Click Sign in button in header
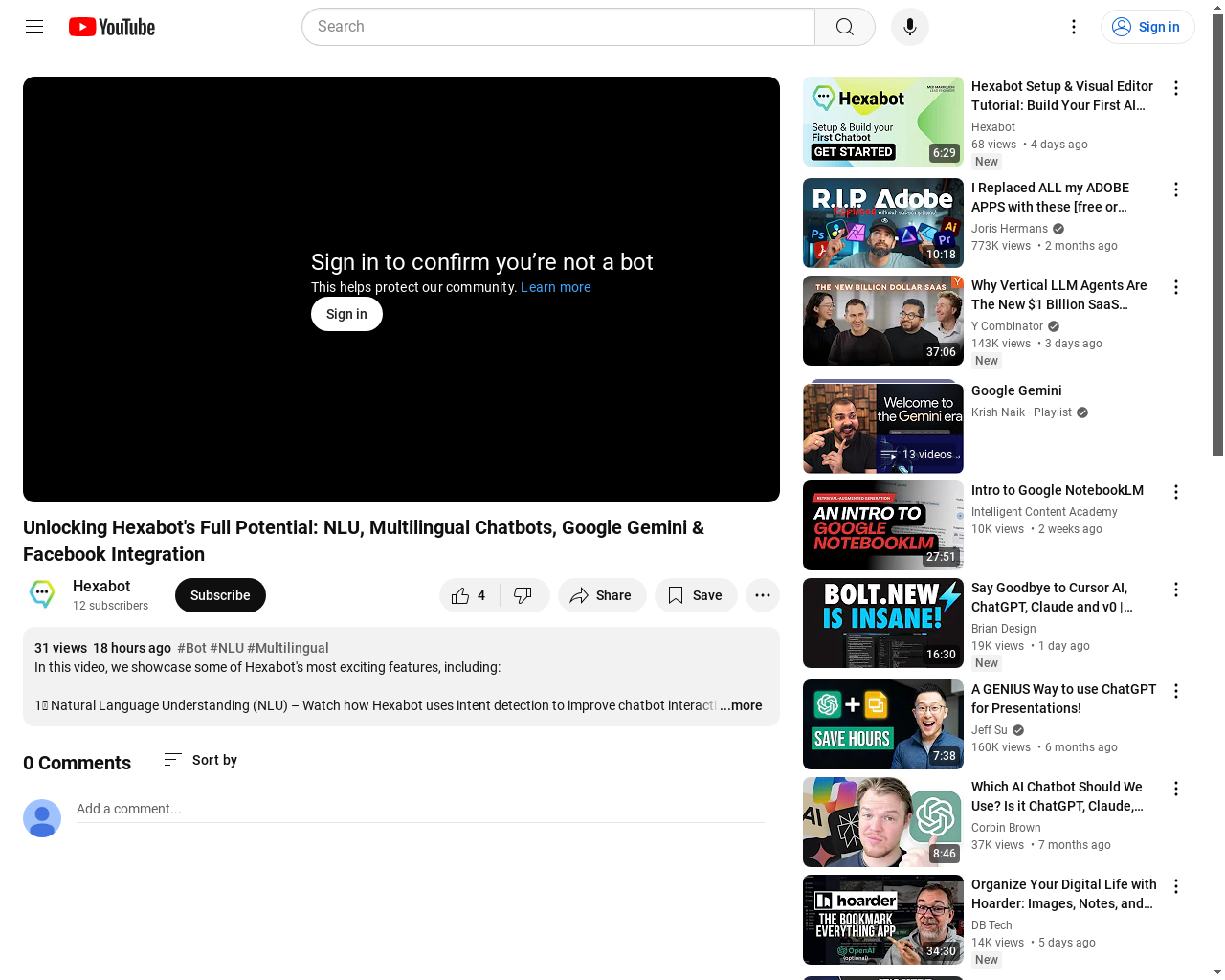The height and width of the screenshot is (980, 1225). point(1147,27)
